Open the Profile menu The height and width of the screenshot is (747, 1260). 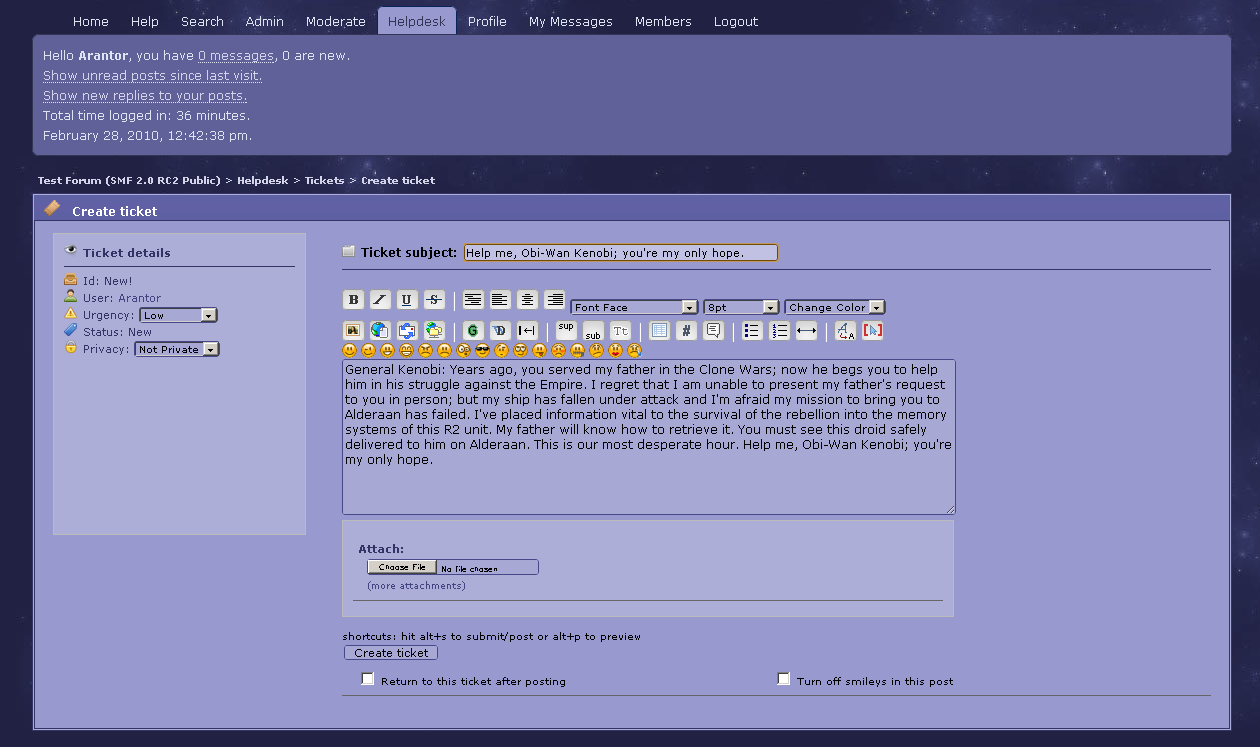point(487,21)
